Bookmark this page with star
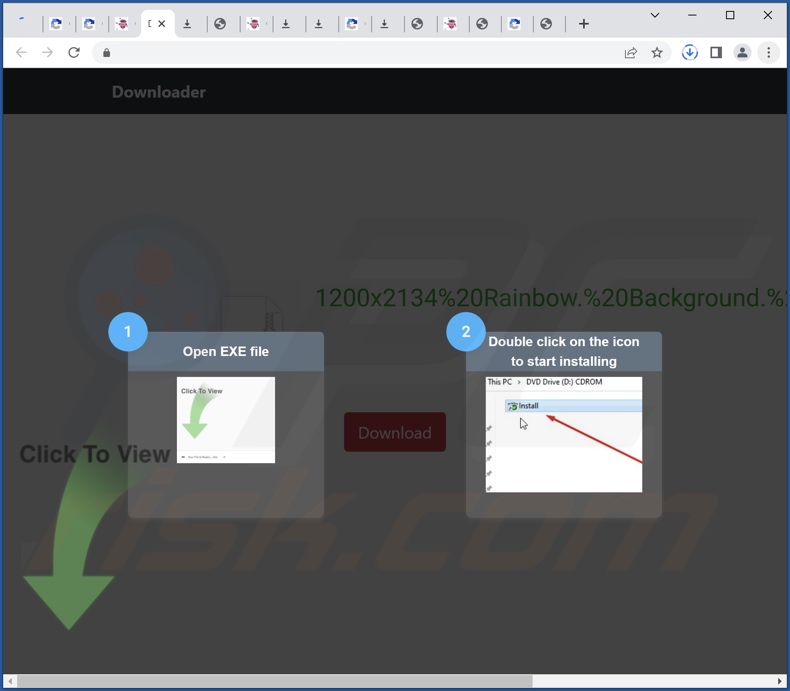The width and height of the screenshot is (790, 691). click(x=656, y=53)
